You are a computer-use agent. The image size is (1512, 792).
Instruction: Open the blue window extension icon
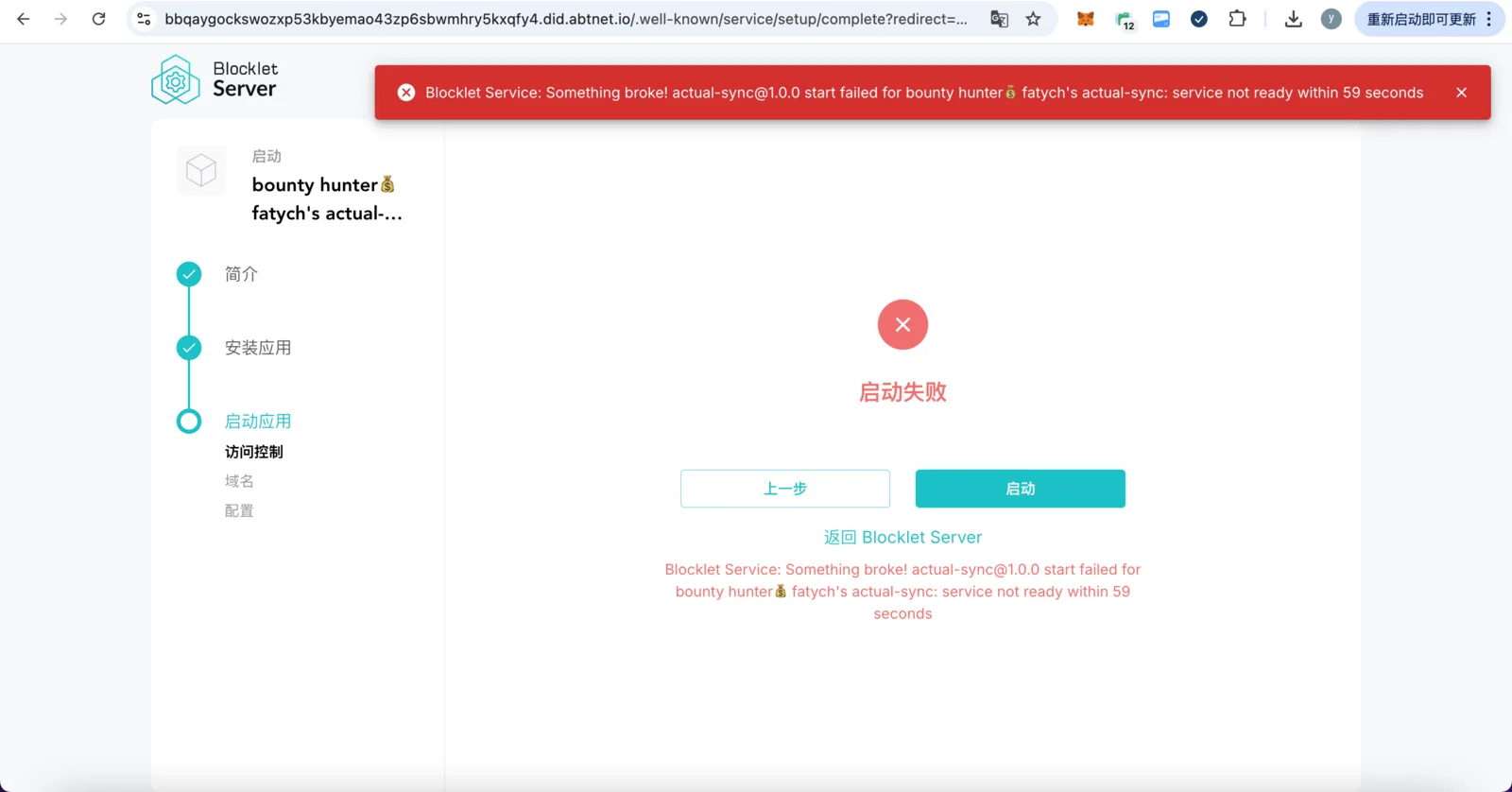pos(1161,19)
